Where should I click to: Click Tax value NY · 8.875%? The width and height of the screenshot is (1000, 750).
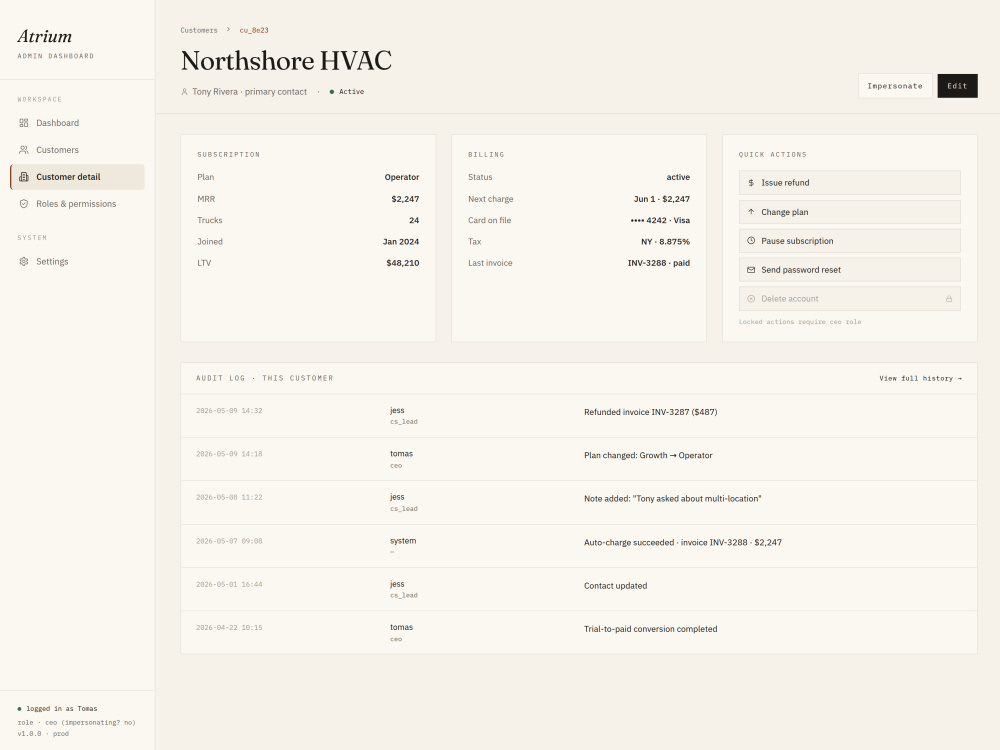(x=665, y=242)
